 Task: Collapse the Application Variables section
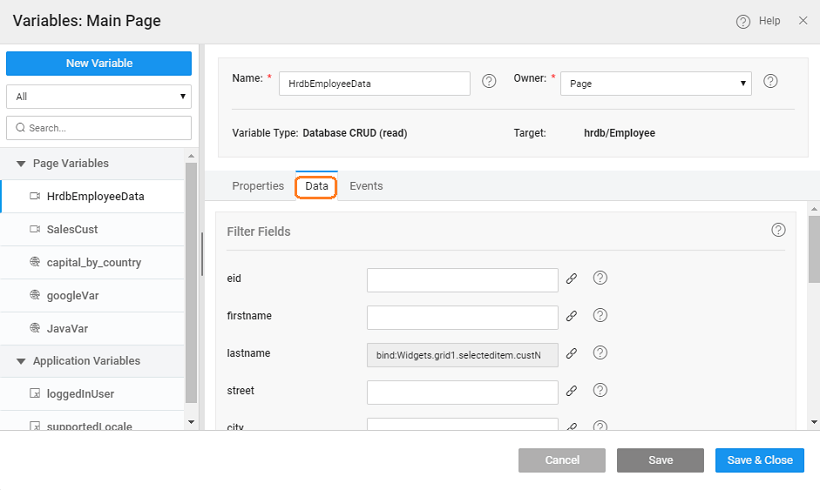click(x=21, y=361)
